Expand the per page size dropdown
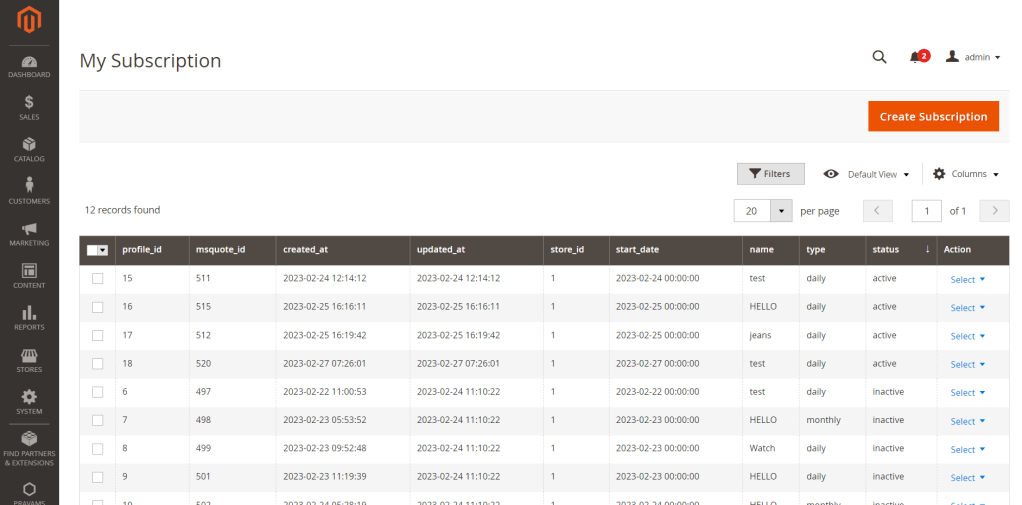This screenshot has height=505, width=1022. click(782, 211)
